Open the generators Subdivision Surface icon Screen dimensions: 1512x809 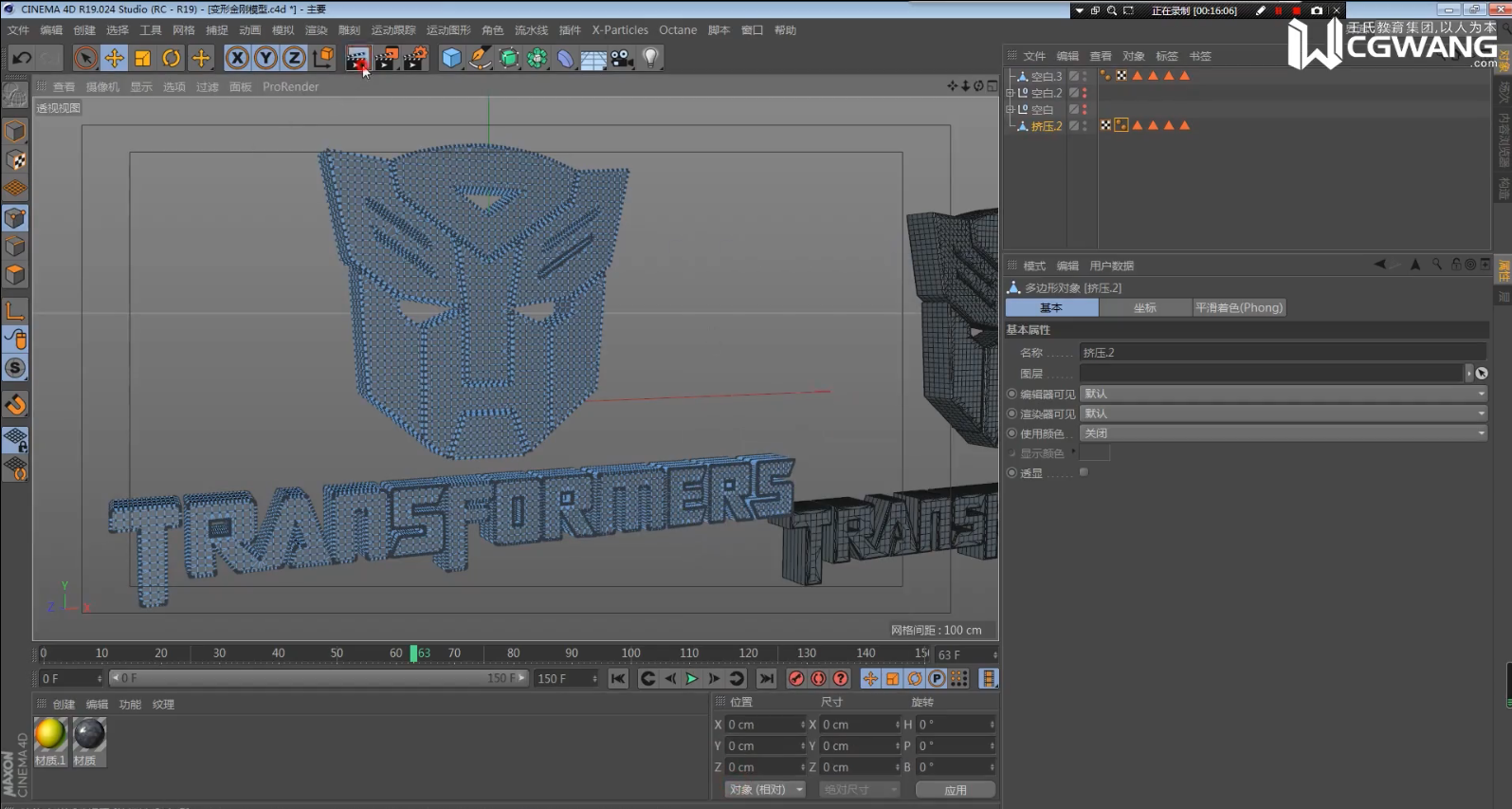coord(509,58)
